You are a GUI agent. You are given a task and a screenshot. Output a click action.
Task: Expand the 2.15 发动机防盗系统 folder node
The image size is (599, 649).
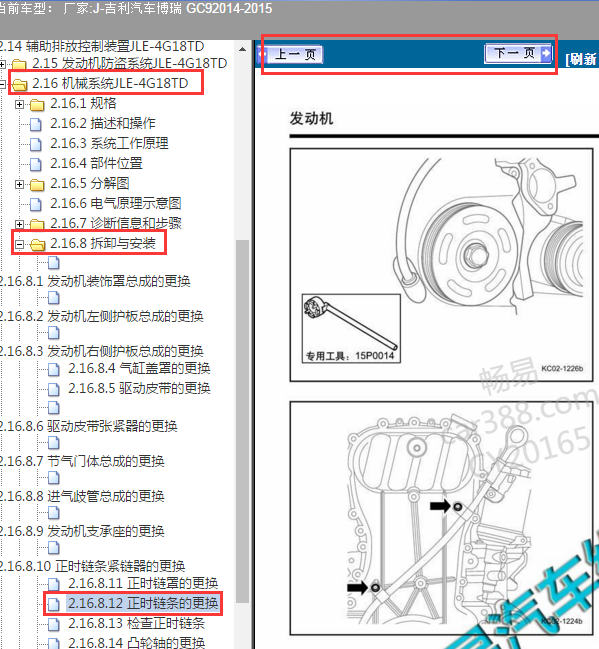click(x=2, y=64)
